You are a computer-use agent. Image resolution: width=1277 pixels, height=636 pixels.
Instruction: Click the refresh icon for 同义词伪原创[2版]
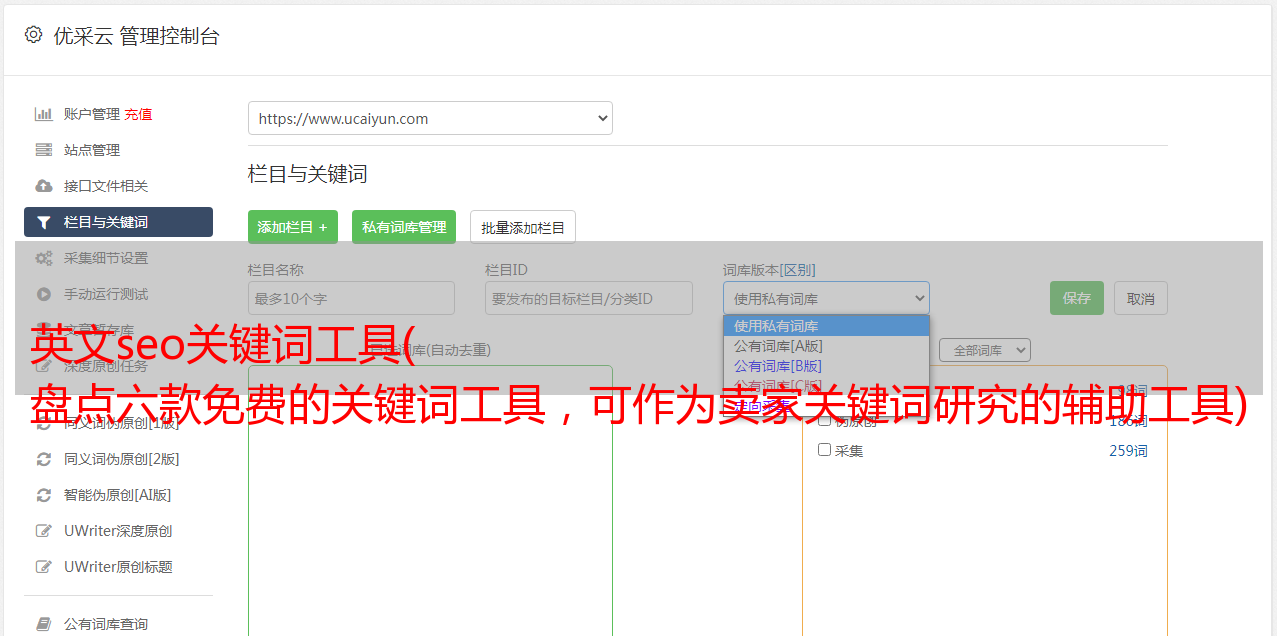(44, 459)
